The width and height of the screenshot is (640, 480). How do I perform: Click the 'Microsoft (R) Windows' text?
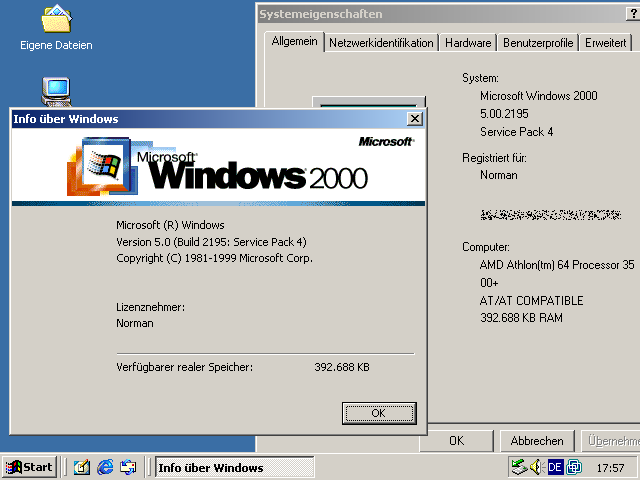point(170,225)
